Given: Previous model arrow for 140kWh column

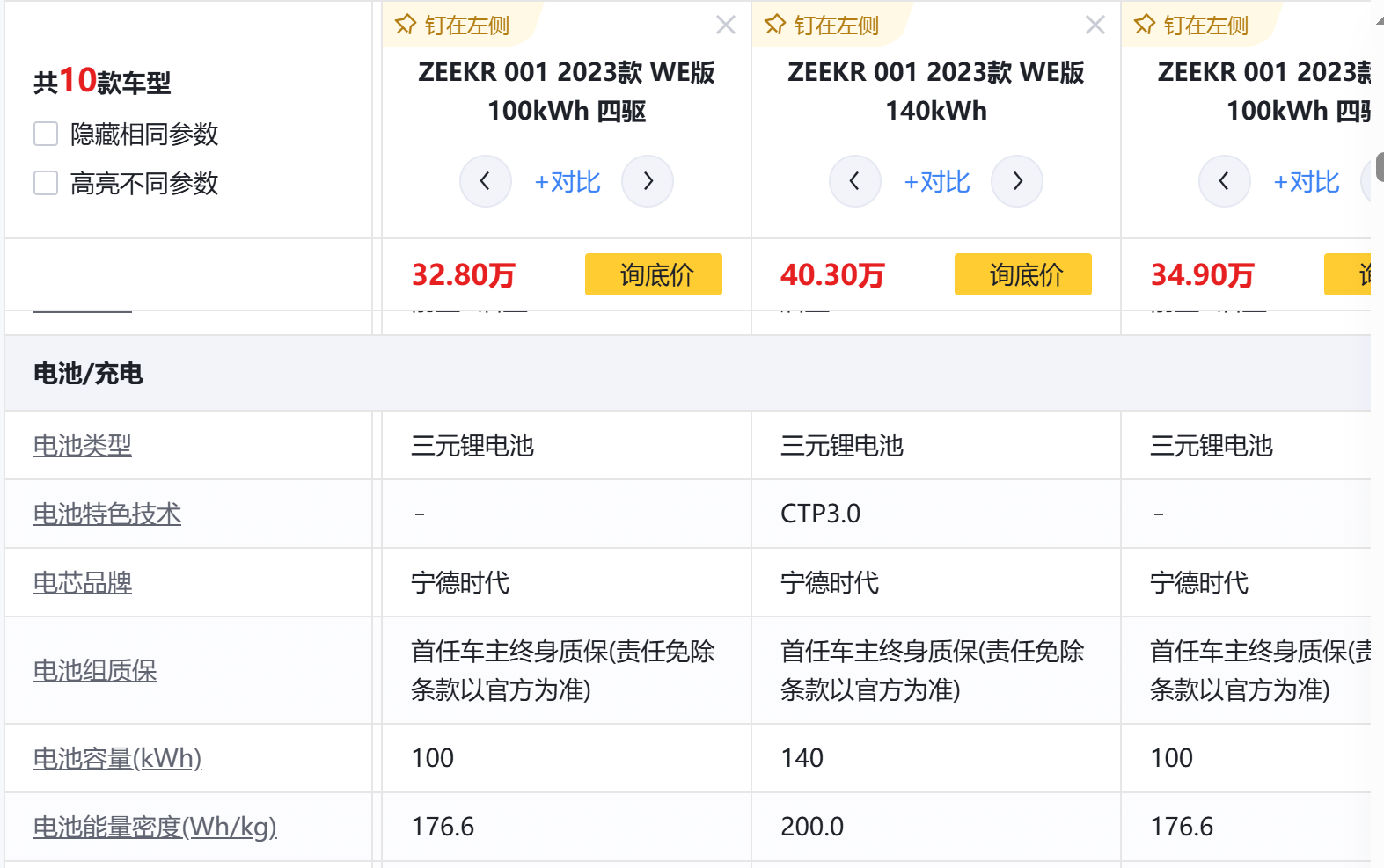Looking at the screenshot, I should click(854, 181).
